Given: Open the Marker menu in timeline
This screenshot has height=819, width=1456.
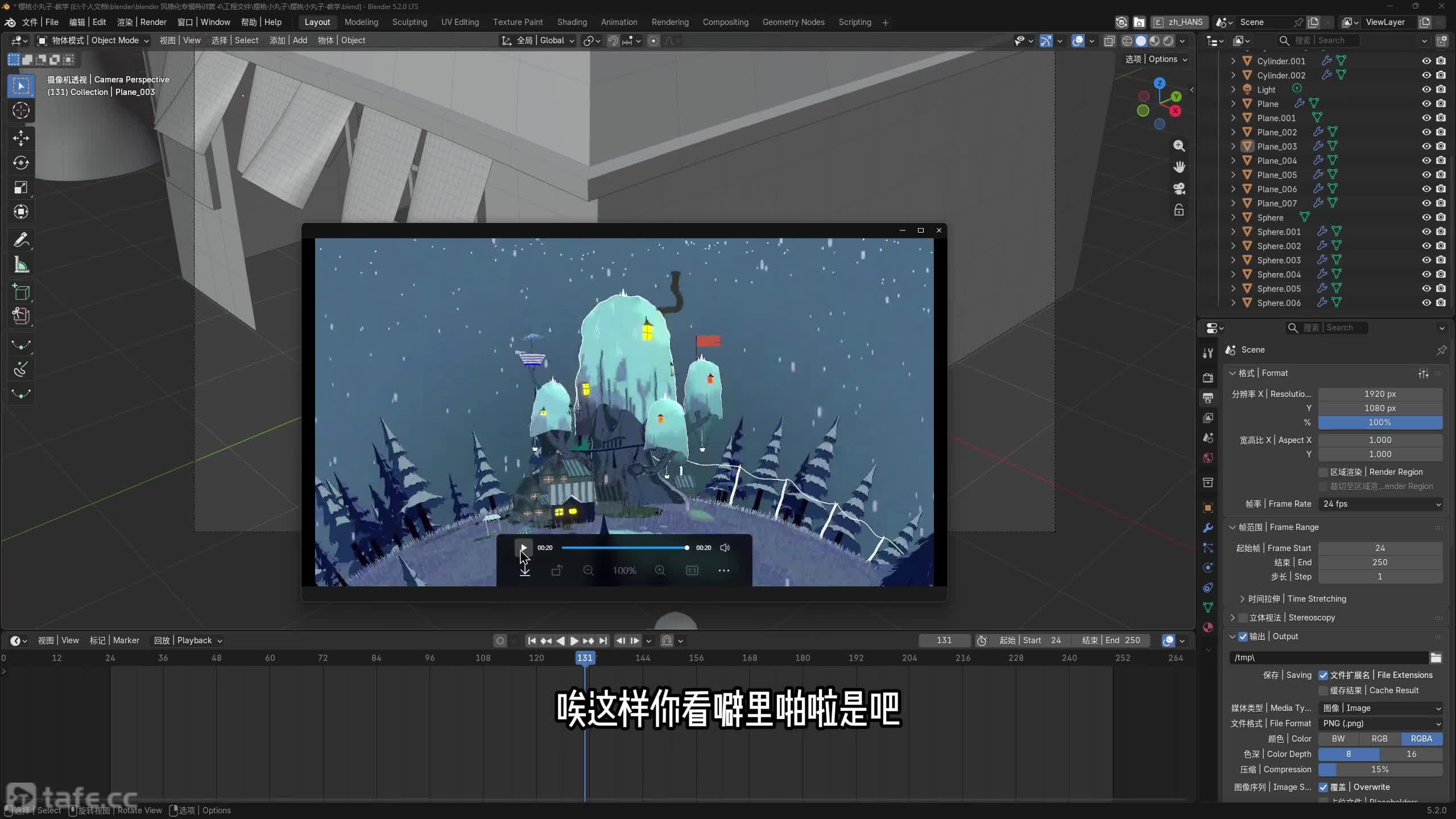Looking at the screenshot, I should click(114, 640).
